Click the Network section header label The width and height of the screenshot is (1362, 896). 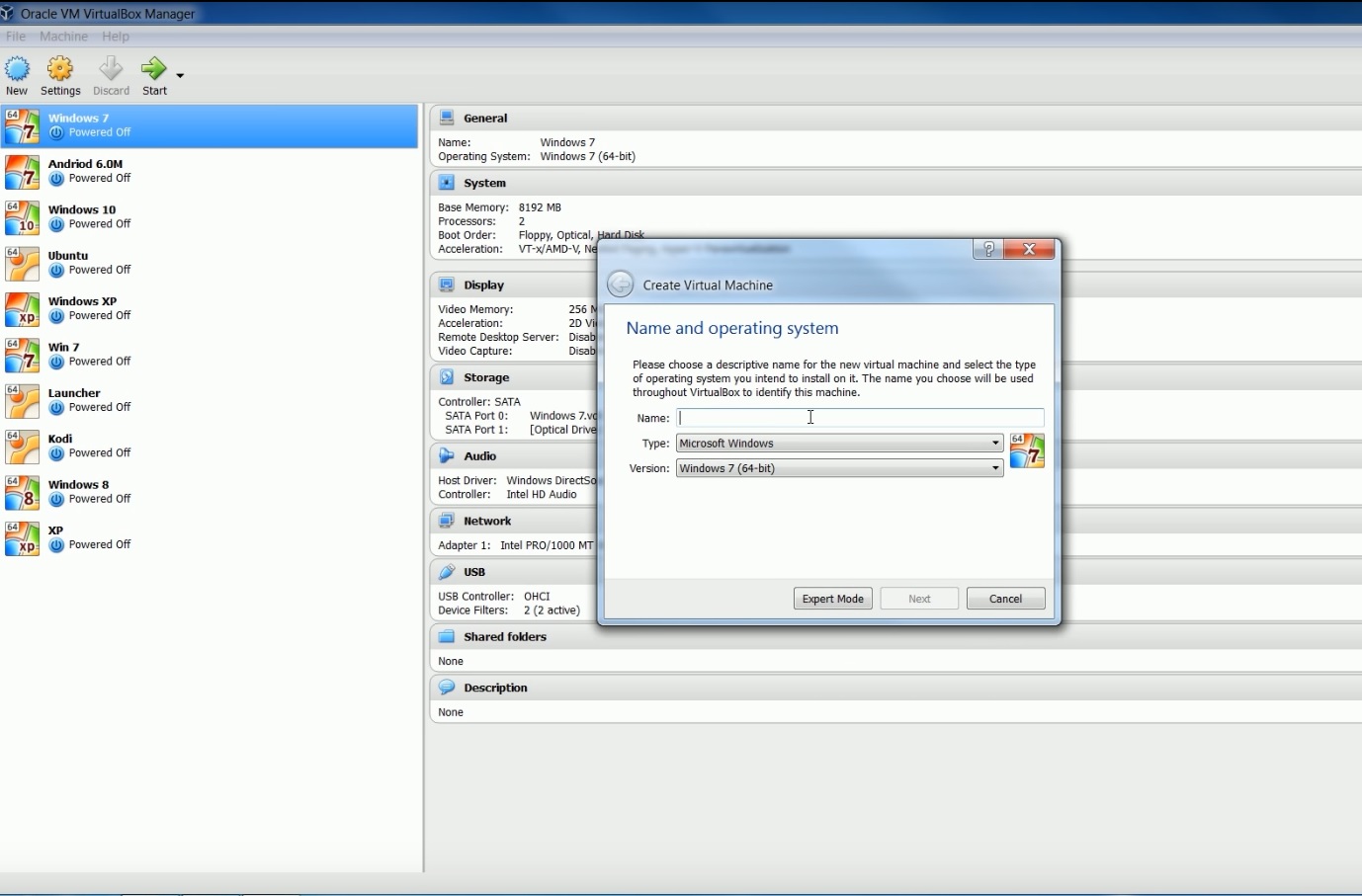[x=487, y=521]
